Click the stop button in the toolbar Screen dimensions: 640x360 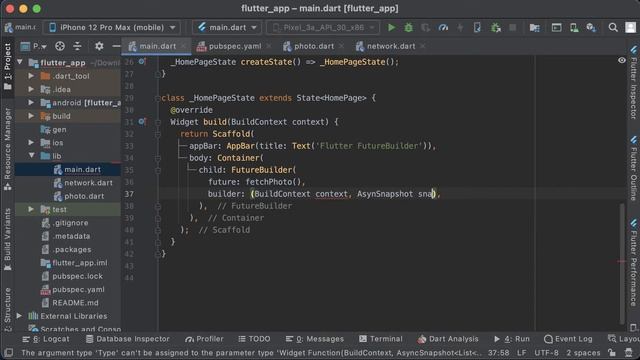pyautogui.click(x=513, y=27)
